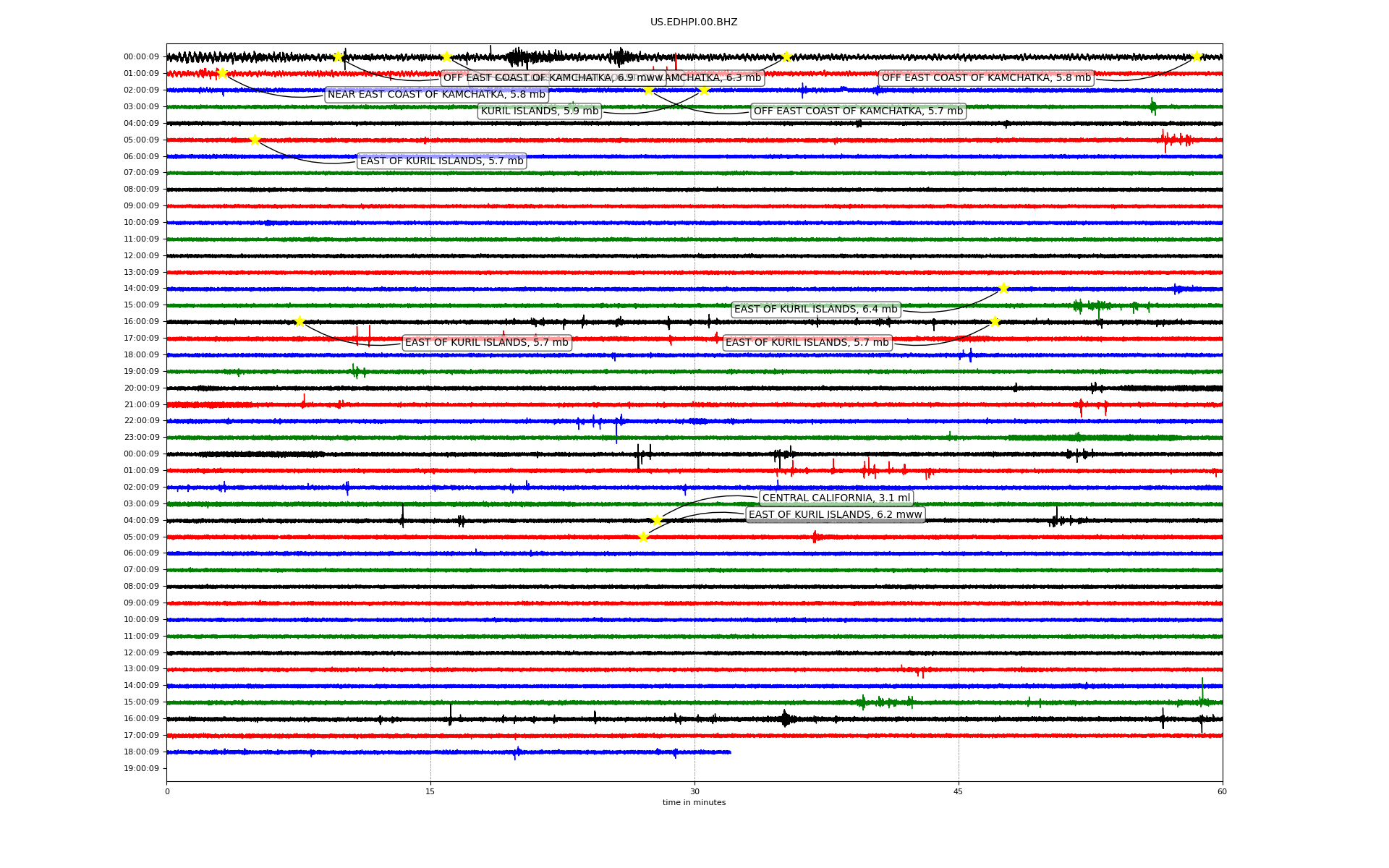Click the 23:00:09 row time label

tap(141, 438)
